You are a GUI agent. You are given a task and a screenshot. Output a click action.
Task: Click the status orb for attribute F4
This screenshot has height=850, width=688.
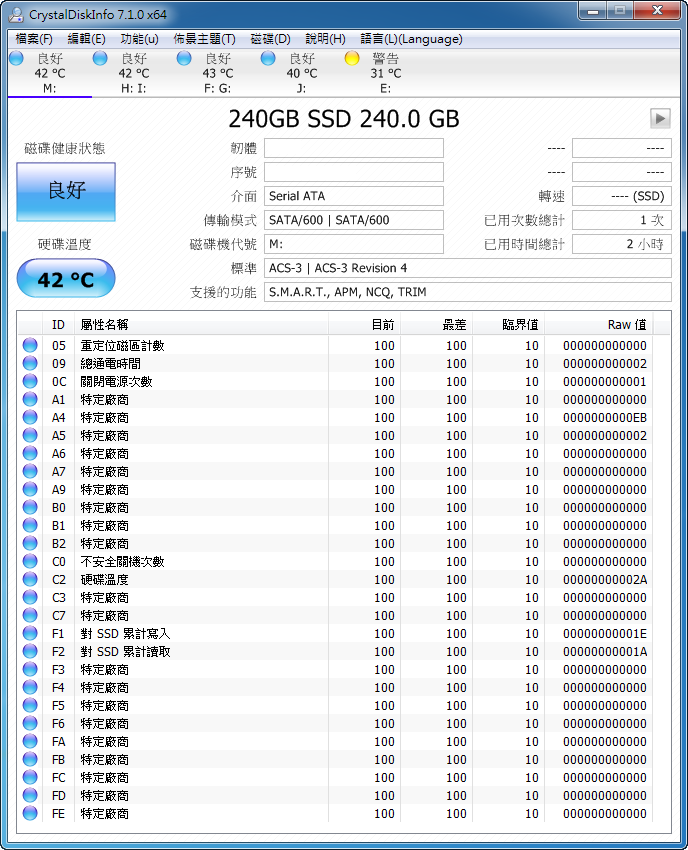tap(30, 687)
